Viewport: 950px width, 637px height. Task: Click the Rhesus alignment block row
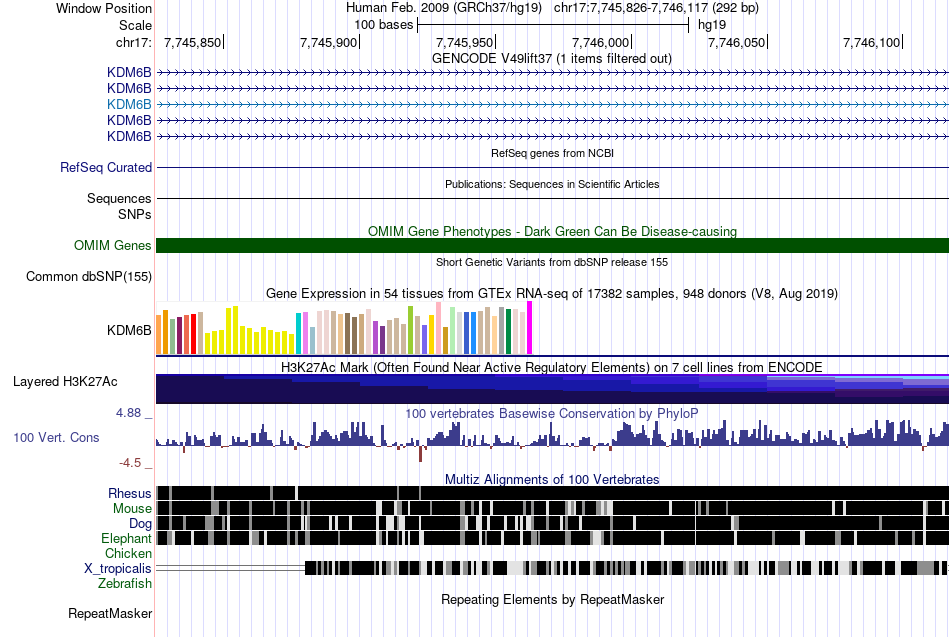(553, 493)
